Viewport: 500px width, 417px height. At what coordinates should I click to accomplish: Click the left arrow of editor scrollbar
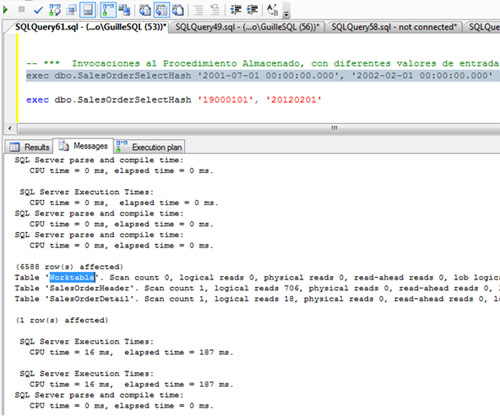[10, 128]
